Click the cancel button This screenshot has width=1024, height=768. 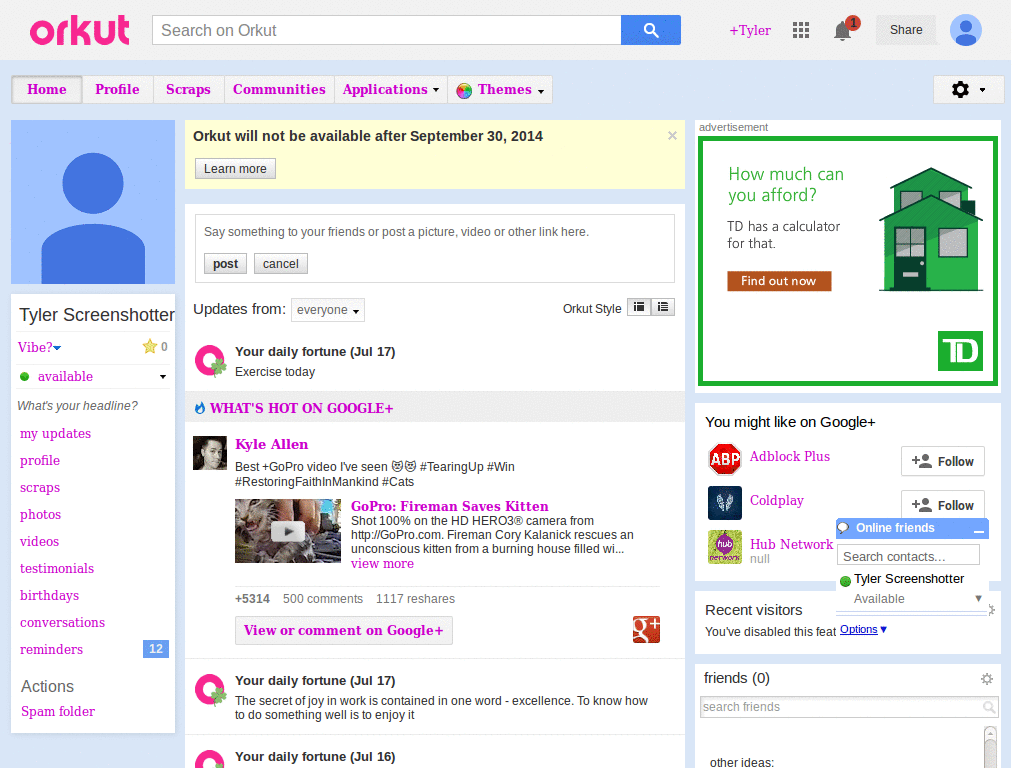click(281, 264)
